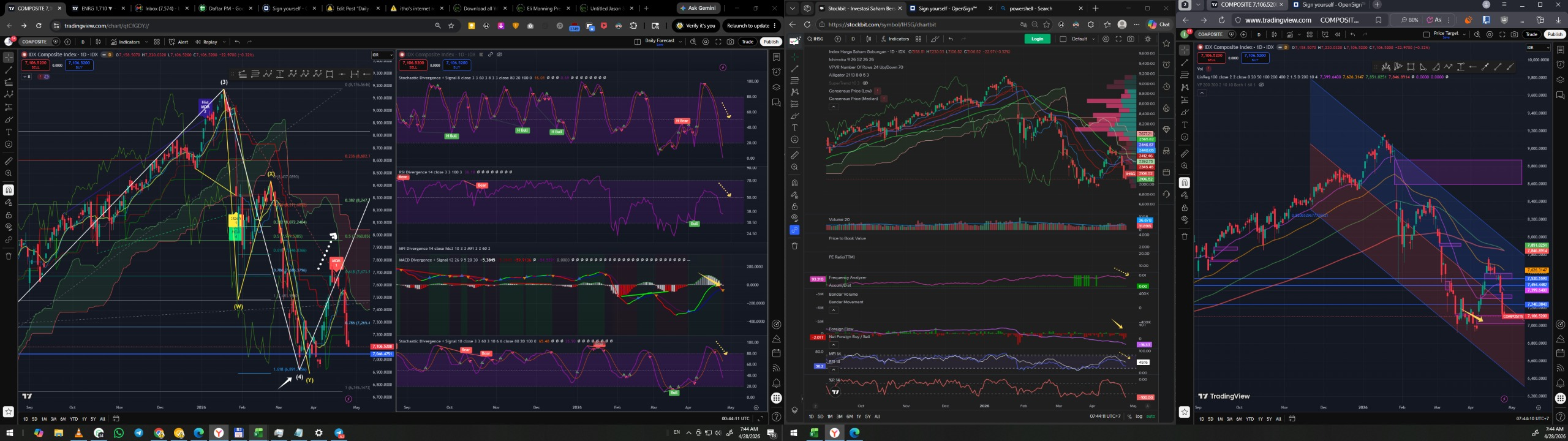Image resolution: width=1568 pixels, height=441 pixels.
Task: Select the 6M time range in Stockbit chart
Action: click(x=849, y=417)
